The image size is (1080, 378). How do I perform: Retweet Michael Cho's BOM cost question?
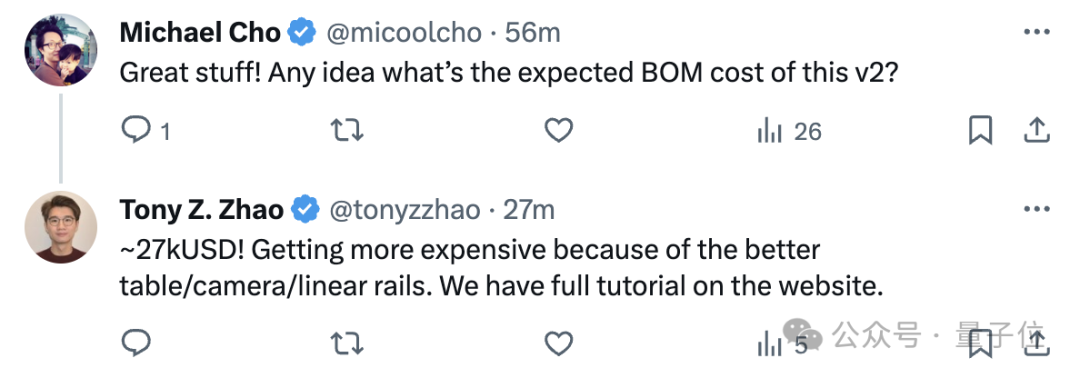point(347,130)
